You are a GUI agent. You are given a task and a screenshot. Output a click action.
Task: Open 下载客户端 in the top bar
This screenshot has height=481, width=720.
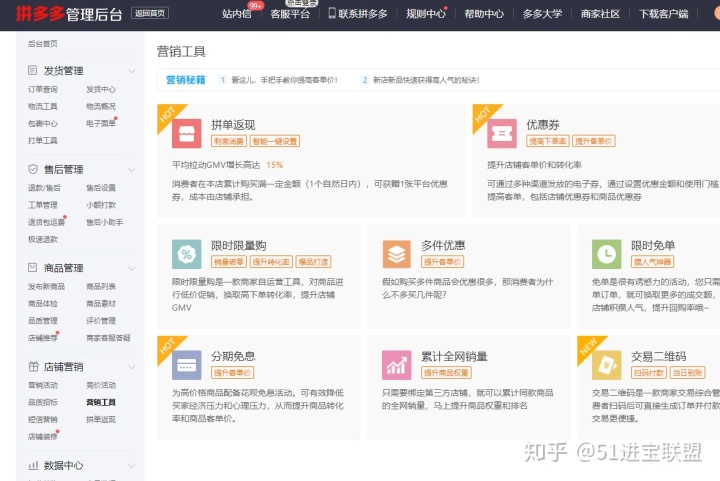[664, 14]
